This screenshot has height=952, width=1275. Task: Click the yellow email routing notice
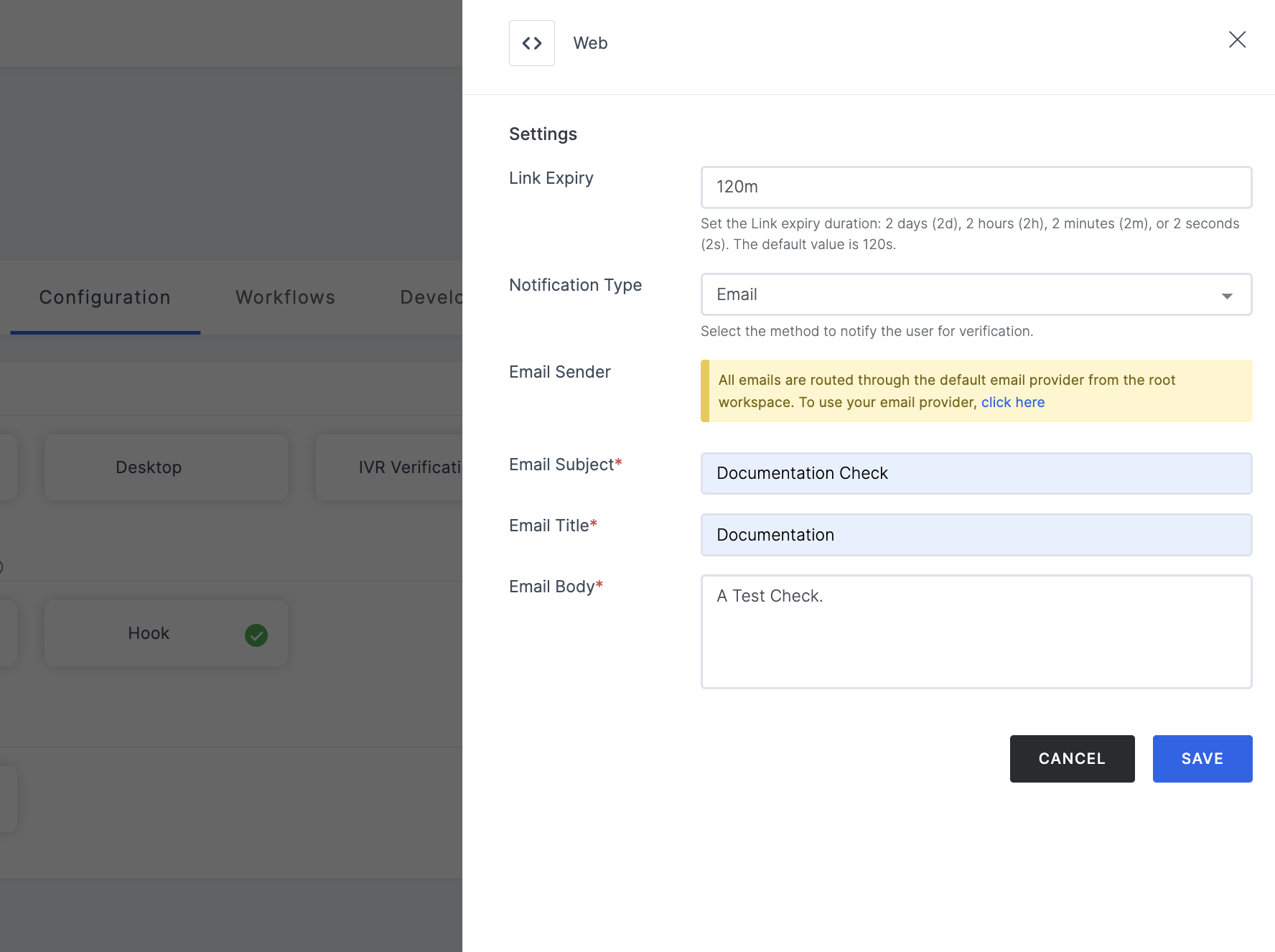pos(976,391)
